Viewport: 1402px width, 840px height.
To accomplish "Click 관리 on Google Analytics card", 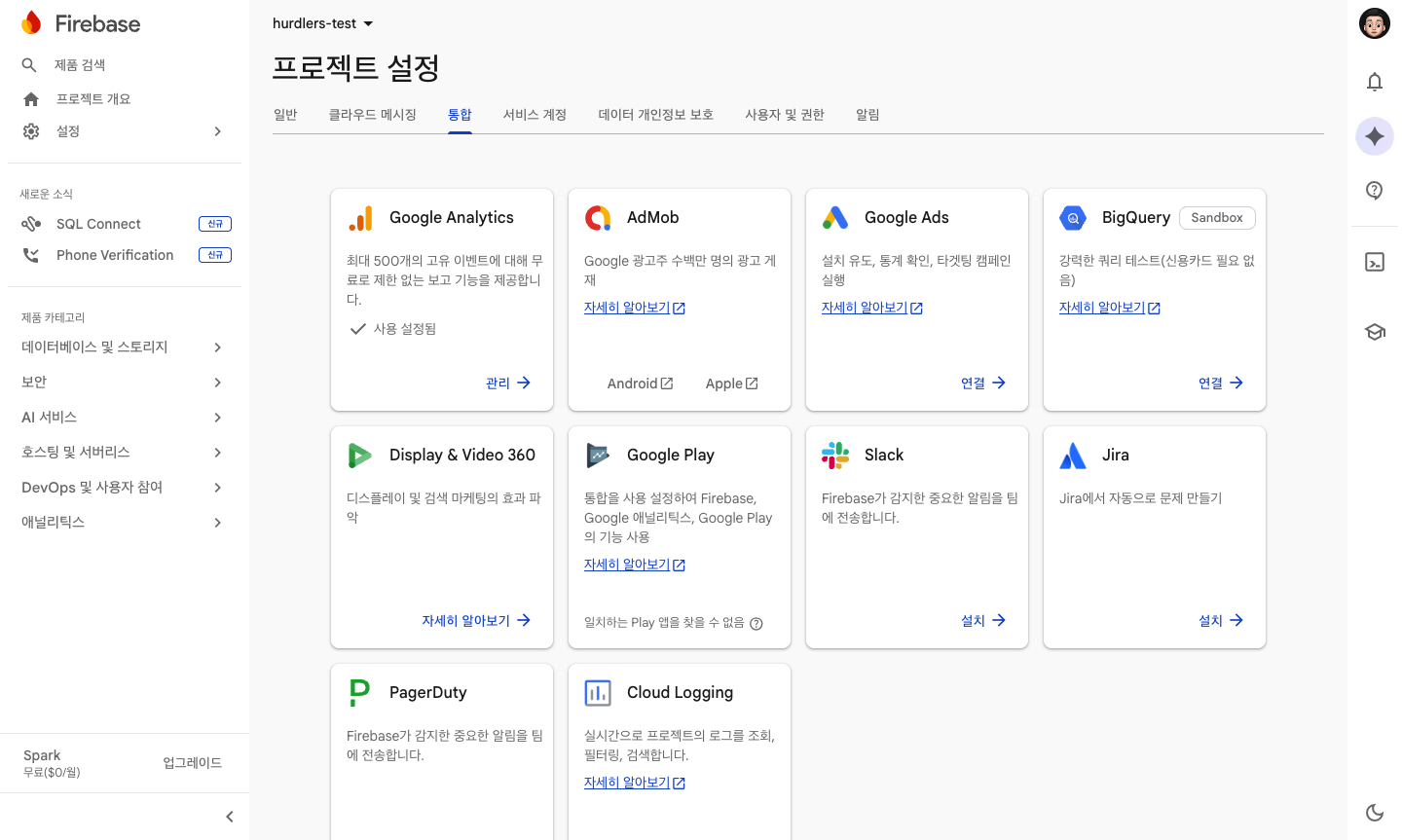I will [x=508, y=383].
